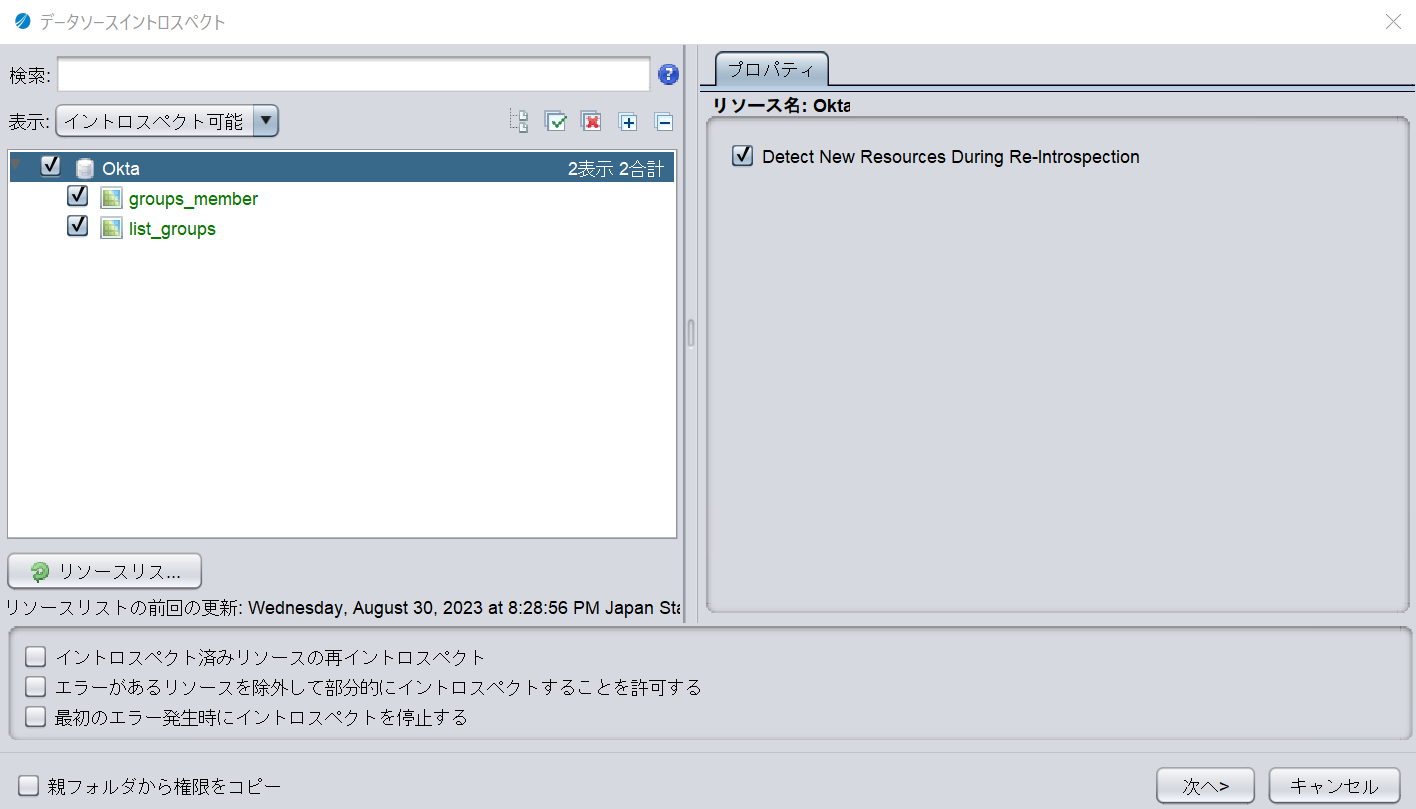Click the Okta database icon
This screenshot has width=1416, height=809.
[85, 169]
